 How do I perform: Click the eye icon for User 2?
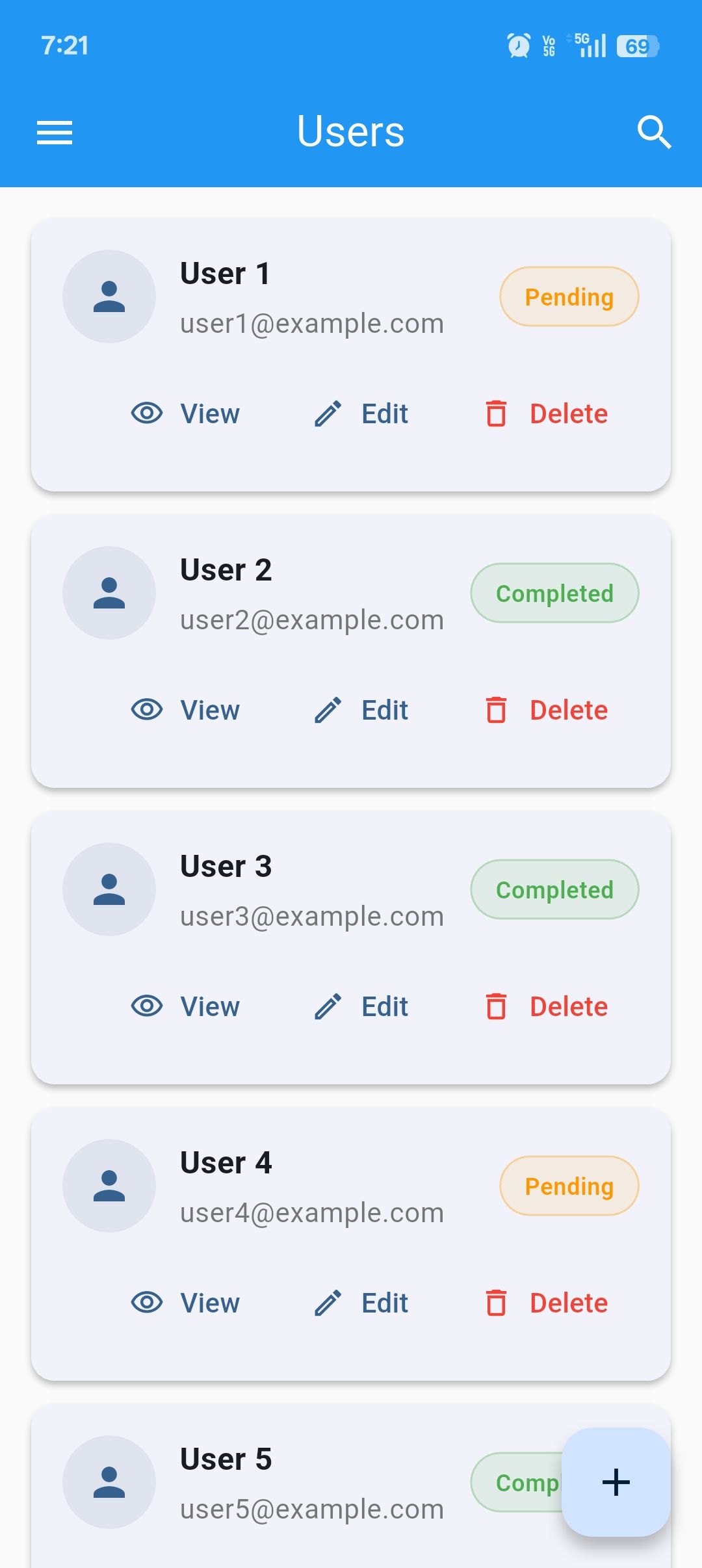click(147, 710)
